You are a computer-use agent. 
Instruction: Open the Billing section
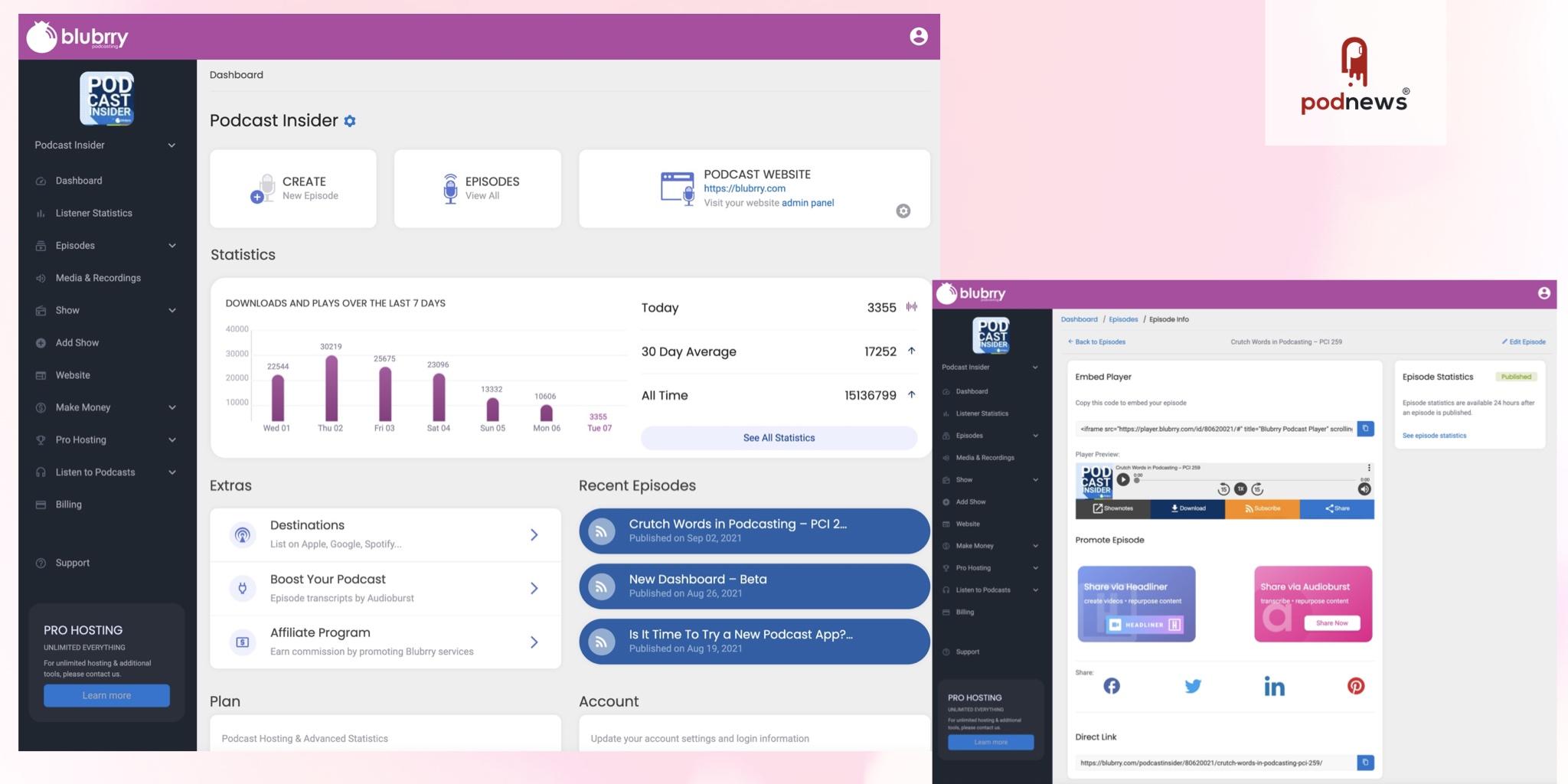[68, 504]
